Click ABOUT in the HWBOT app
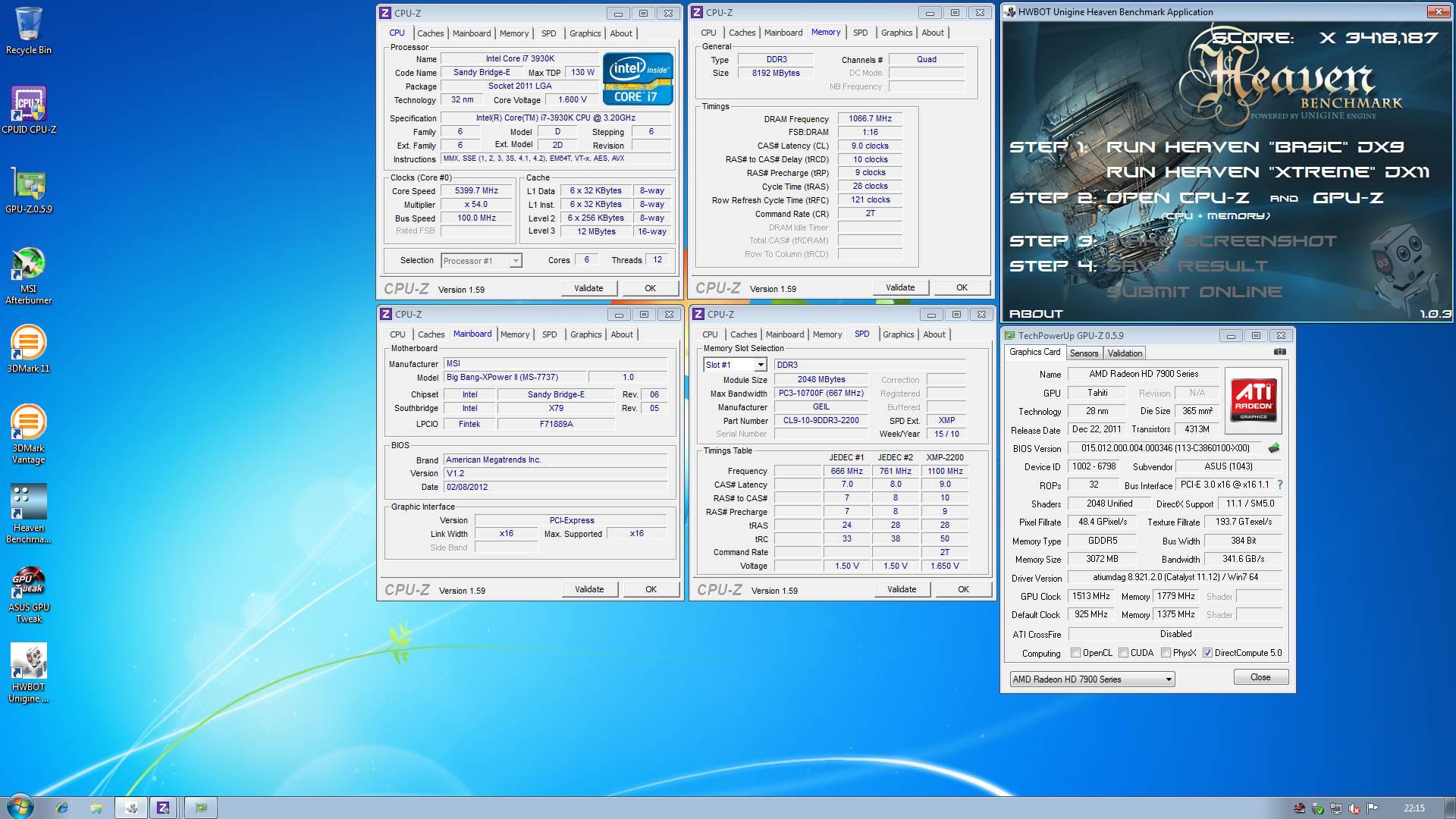The width and height of the screenshot is (1456, 819). (x=1036, y=314)
